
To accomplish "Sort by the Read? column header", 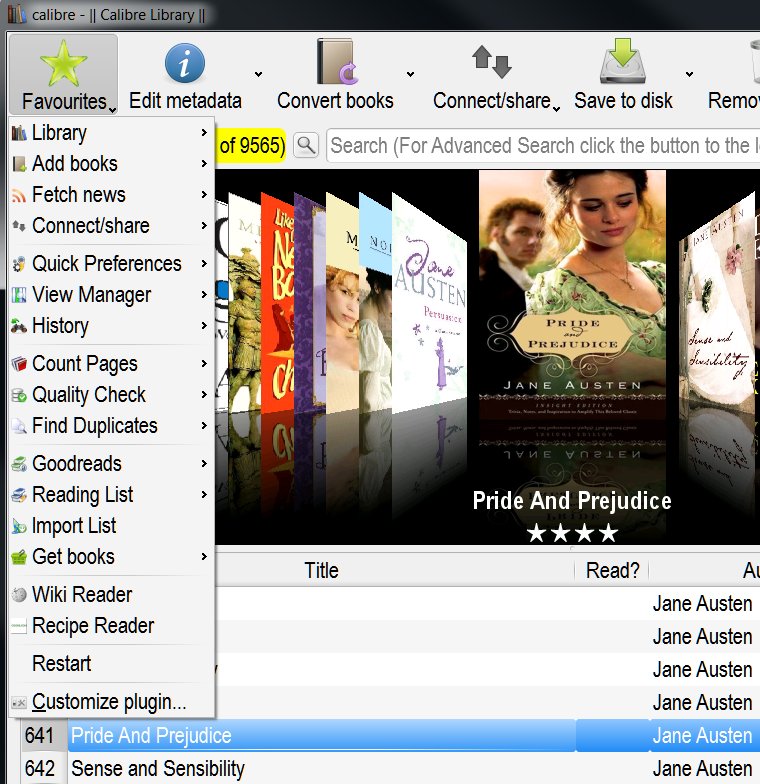I will tap(612, 570).
